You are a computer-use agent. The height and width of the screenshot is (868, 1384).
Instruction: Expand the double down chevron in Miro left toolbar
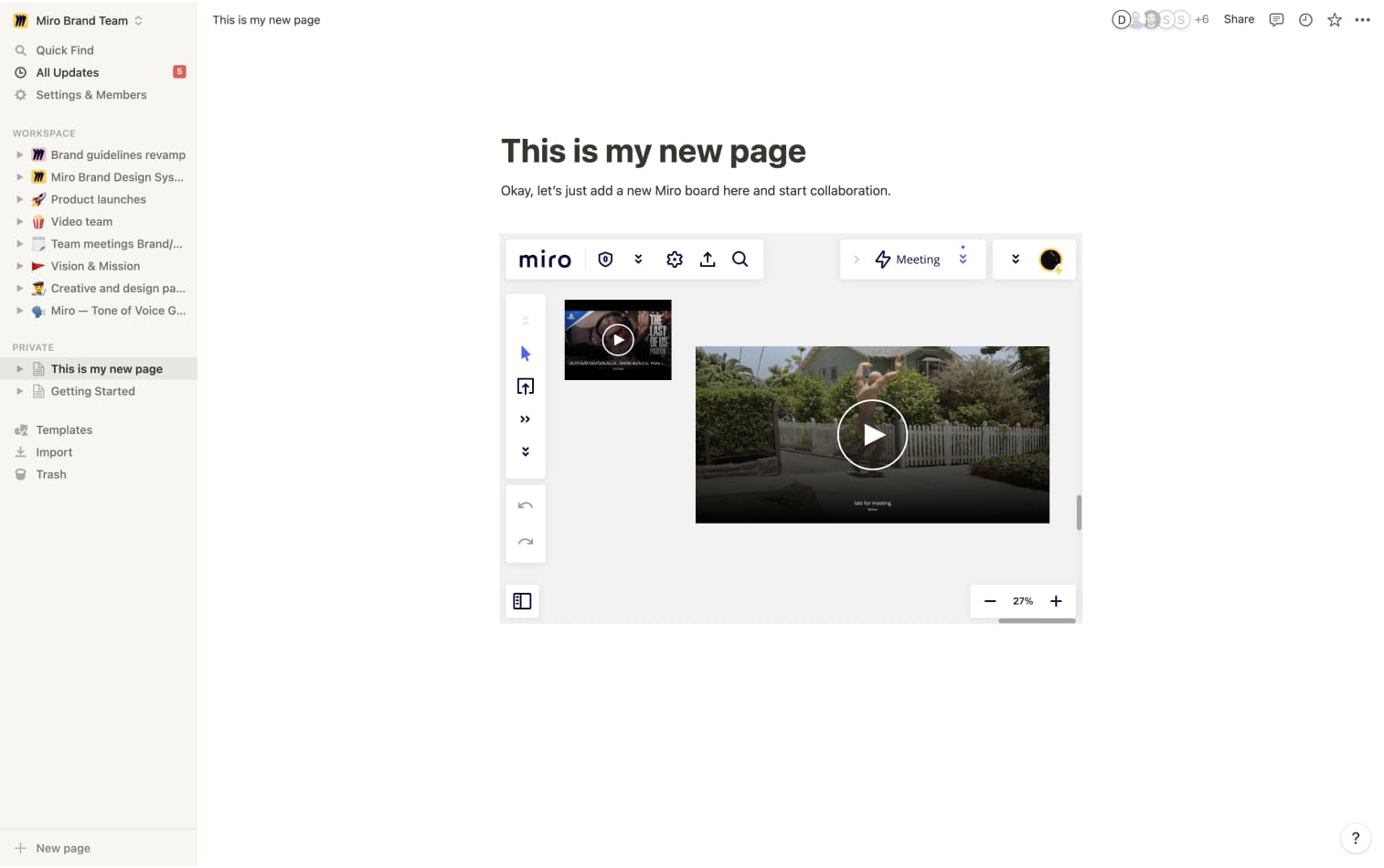526,451
